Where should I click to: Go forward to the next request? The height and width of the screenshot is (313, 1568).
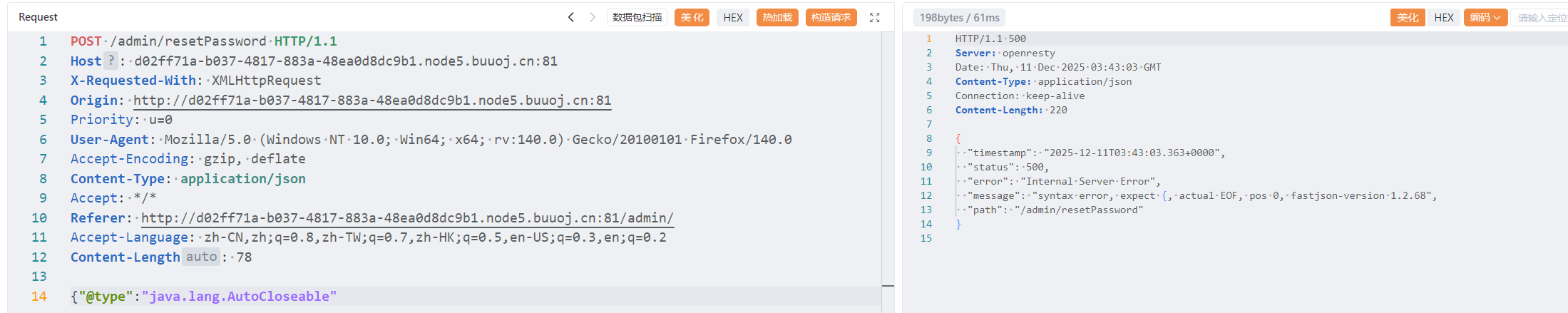[x=592, y=17]
